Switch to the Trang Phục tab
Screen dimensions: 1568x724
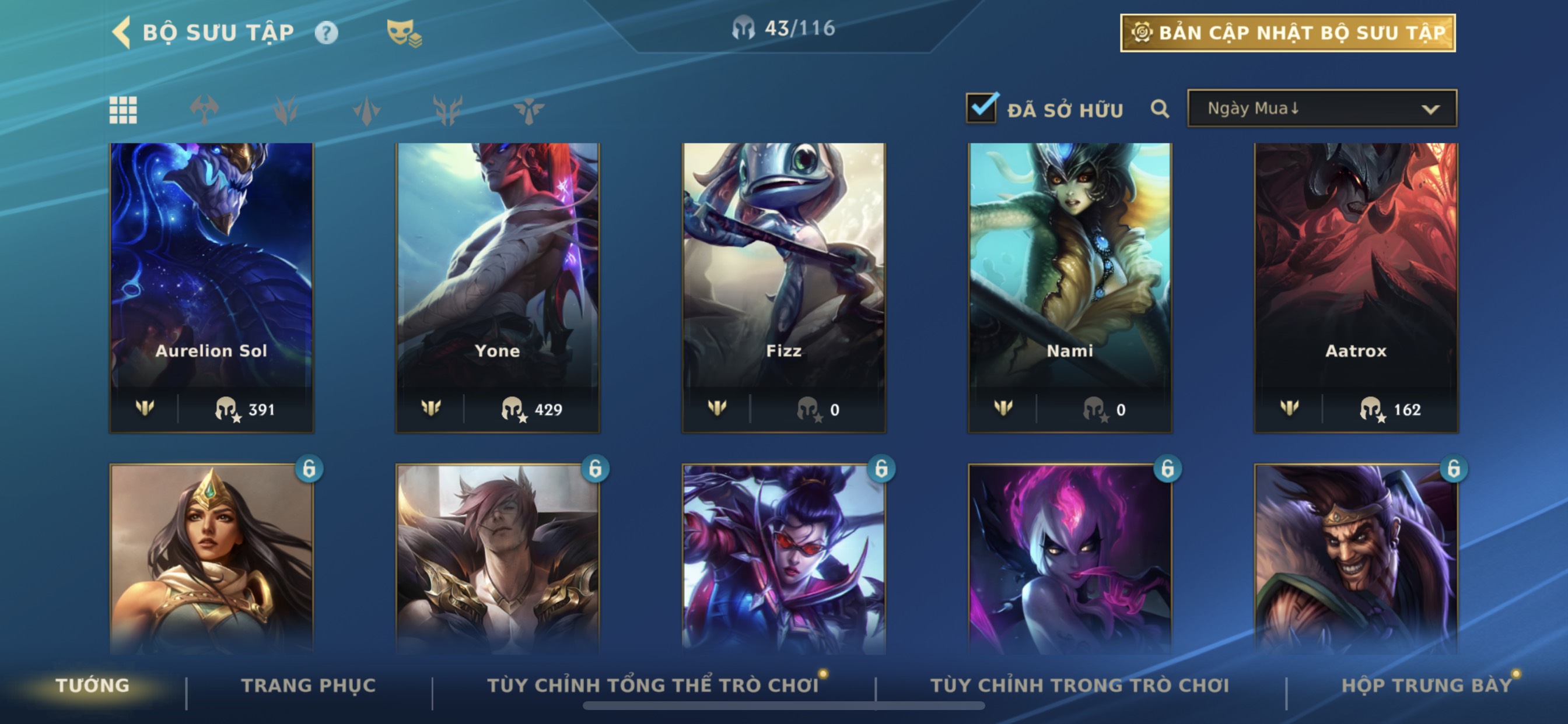[x=309, y=685]
